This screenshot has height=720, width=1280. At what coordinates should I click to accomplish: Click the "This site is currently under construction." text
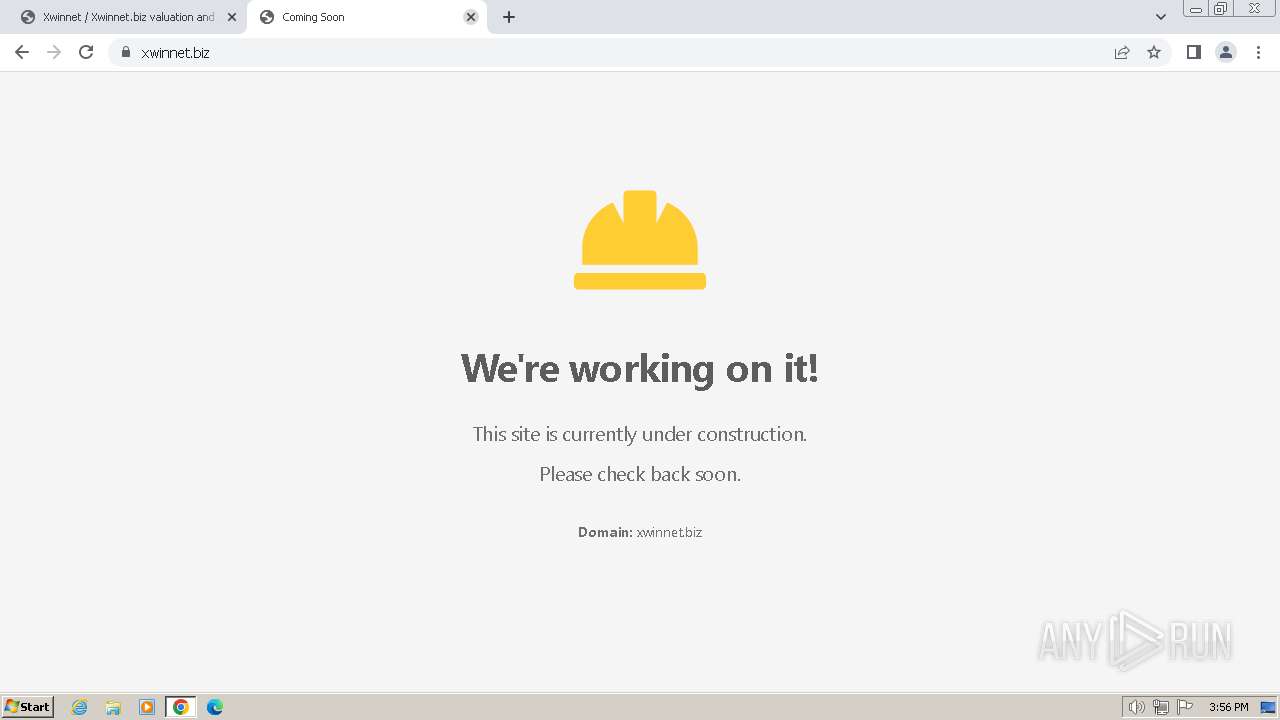[640, 434]
